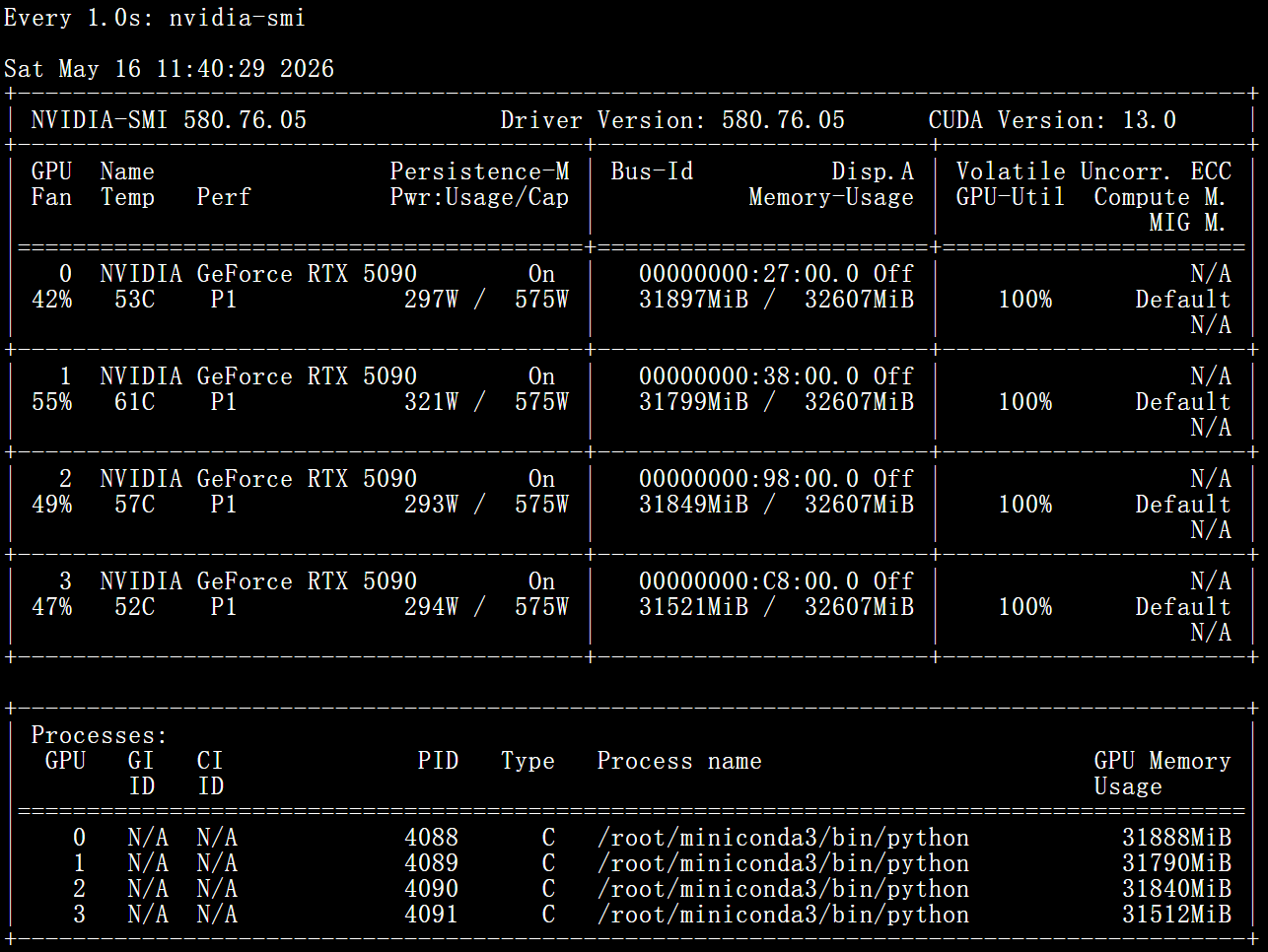The image size is (1268, 952).
Task: Select GPU 0 temperature "53C"
Action: coord(134,300)
